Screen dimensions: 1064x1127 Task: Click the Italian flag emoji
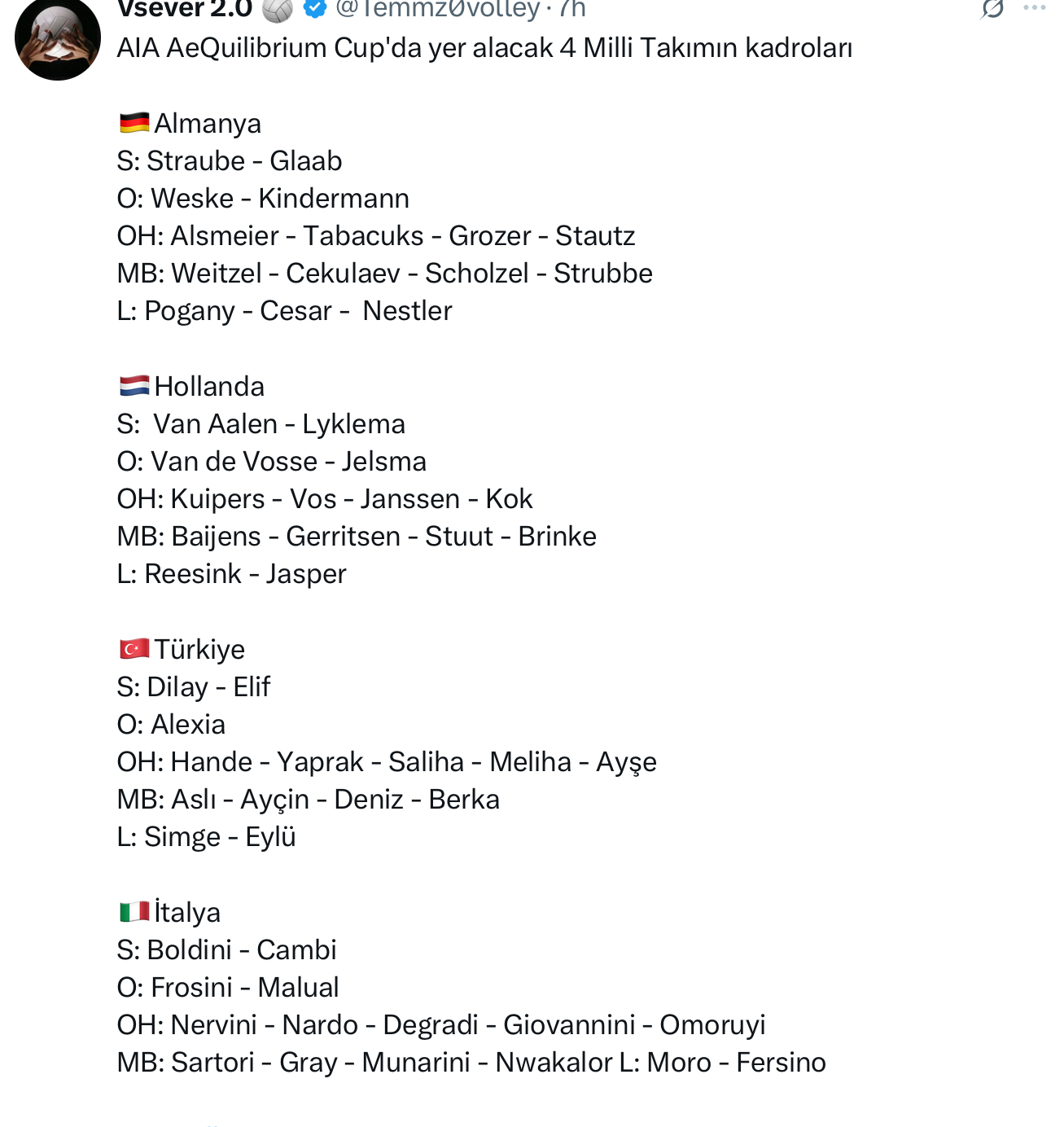click(134, 912)
